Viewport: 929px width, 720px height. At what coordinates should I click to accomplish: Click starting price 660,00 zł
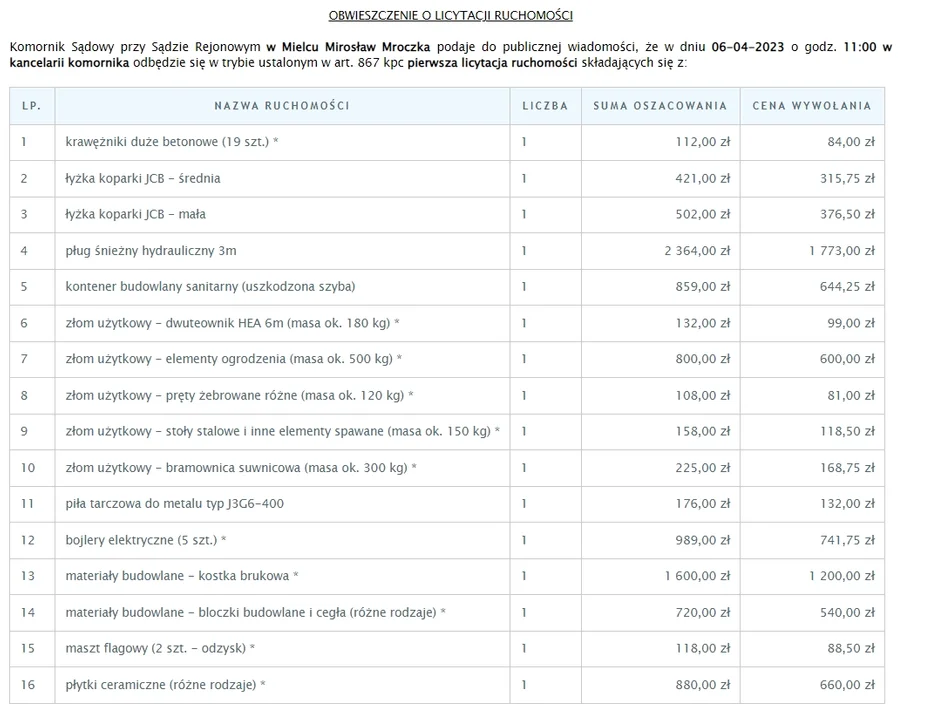[847, 684]
